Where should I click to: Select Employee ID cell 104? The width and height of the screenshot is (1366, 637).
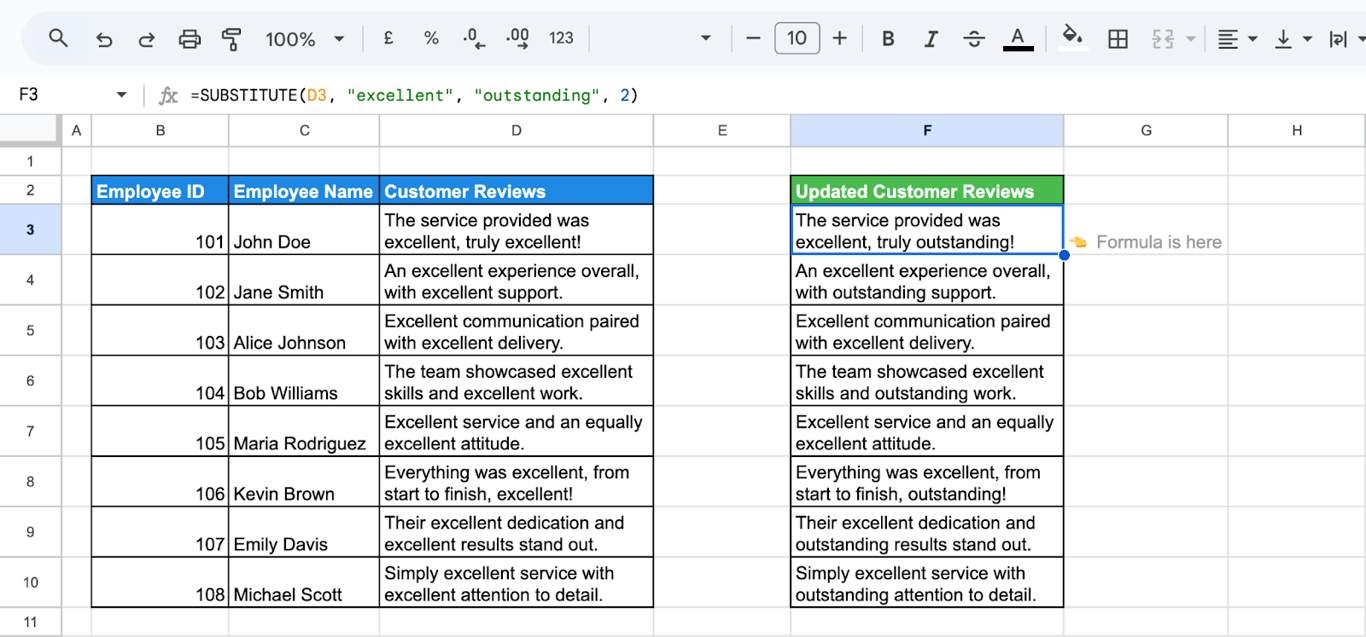pyautogui.click(x=160, y=381)
